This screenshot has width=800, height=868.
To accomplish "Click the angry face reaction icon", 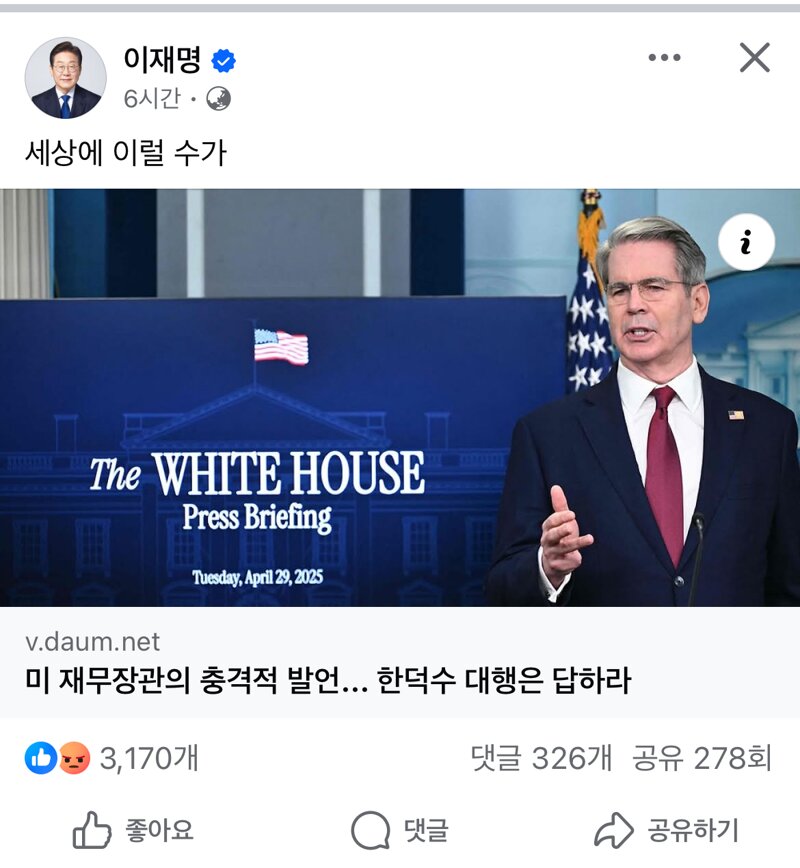I will pyautogui.click(x=74, y=757).
